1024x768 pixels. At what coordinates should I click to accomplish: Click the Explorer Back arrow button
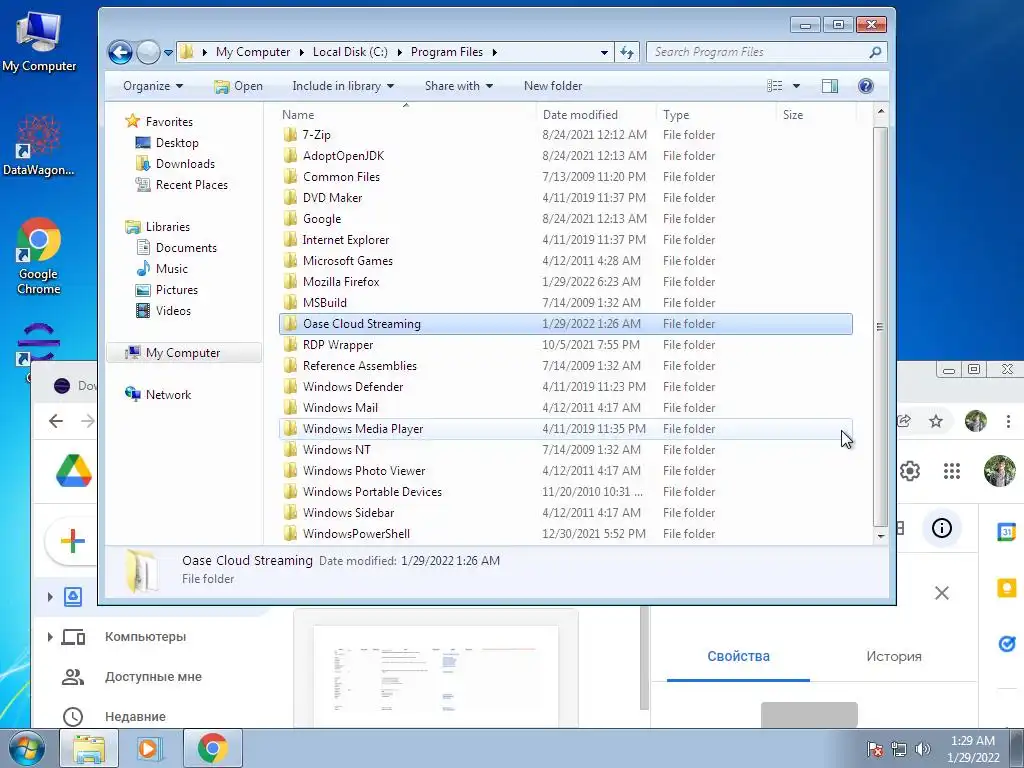[120, 52]
